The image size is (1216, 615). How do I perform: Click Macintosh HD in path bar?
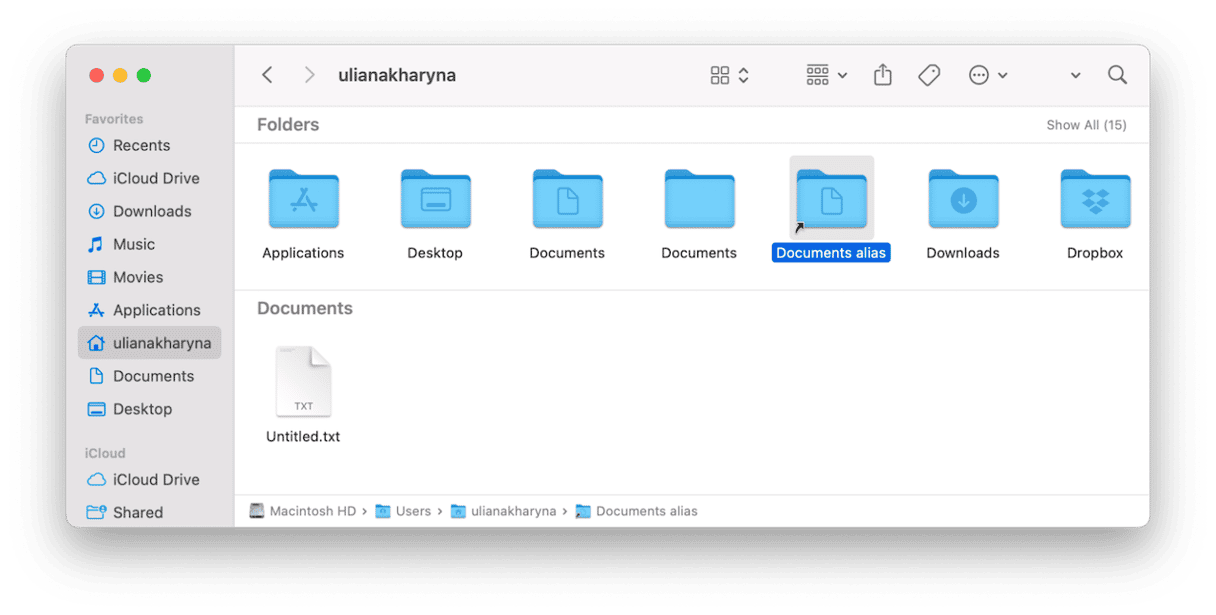click(303, 511)
